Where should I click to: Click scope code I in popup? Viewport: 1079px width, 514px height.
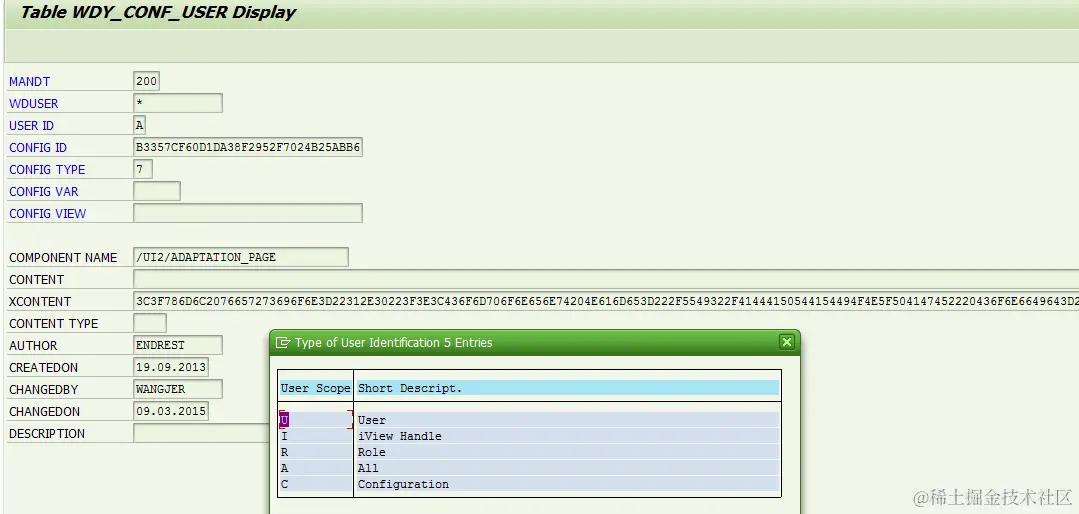(x=284, y=436)
